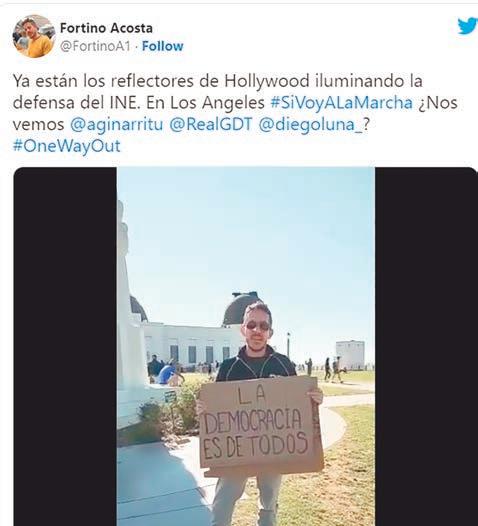Follow the @FortinoA1 account
The image size is (478, 526).
[163, 46]
